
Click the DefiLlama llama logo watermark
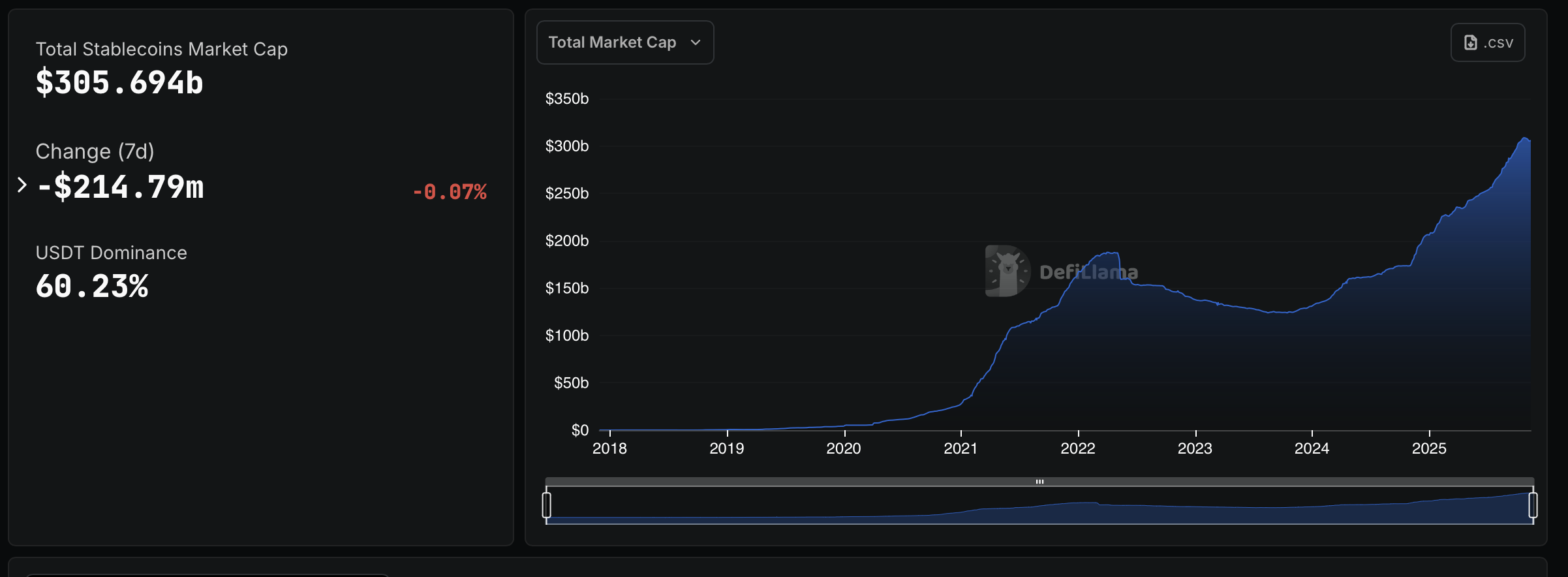click(x=1007, y=271)
